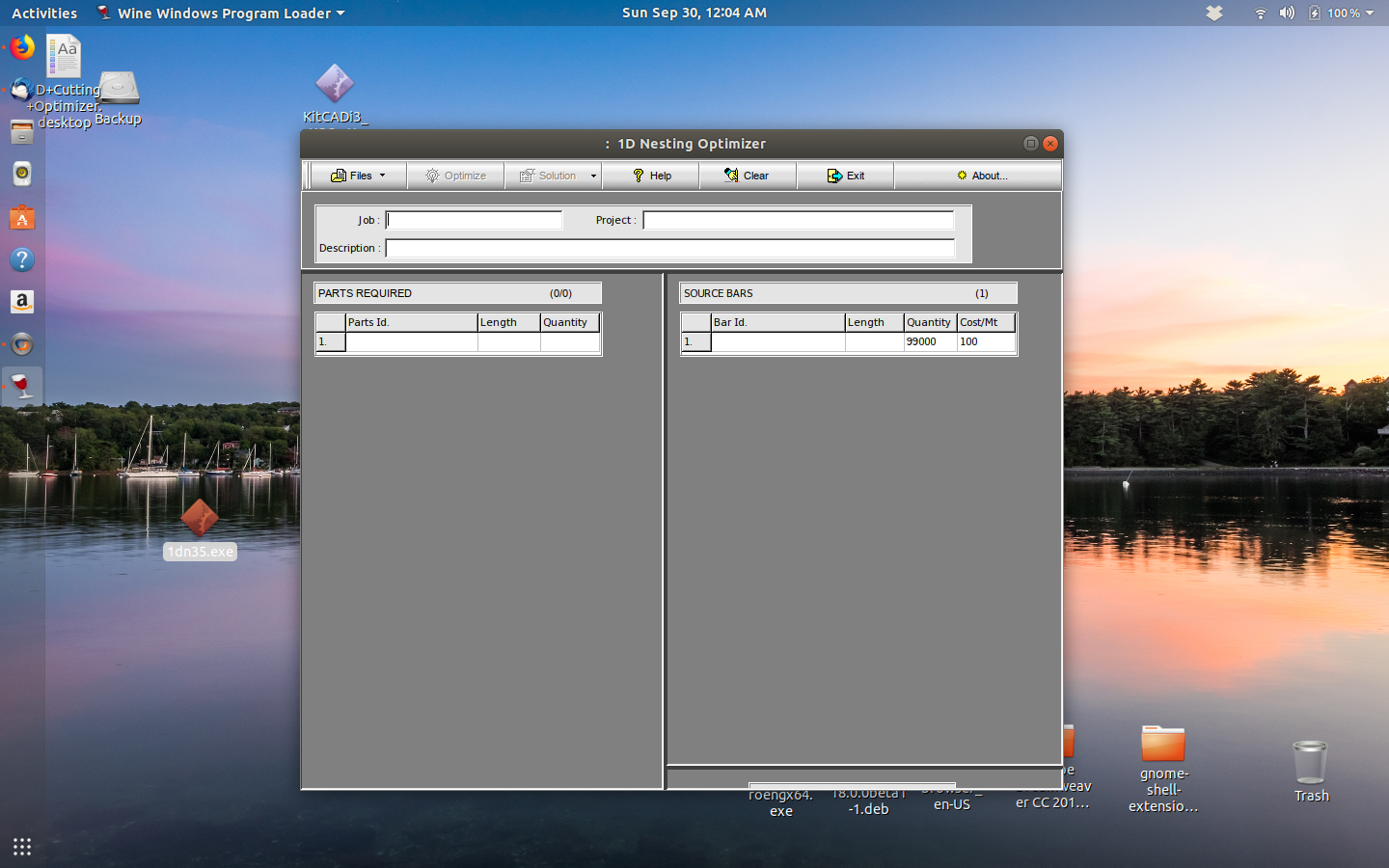1389x868 pixels.
Task: Open the Trash on the desktop
Action: (1310, 762)
